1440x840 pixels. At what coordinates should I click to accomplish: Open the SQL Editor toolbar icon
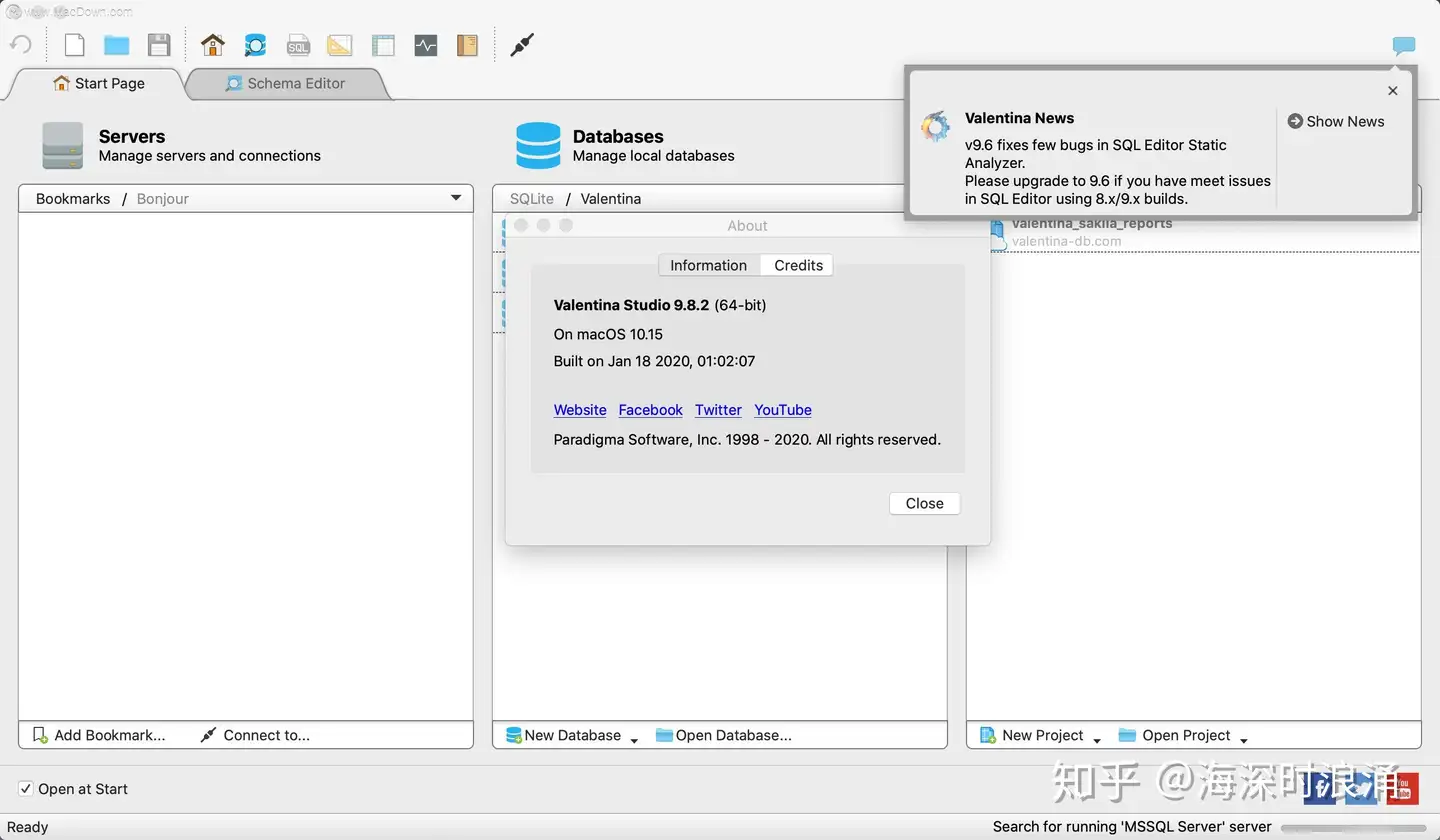click(298, 45)
